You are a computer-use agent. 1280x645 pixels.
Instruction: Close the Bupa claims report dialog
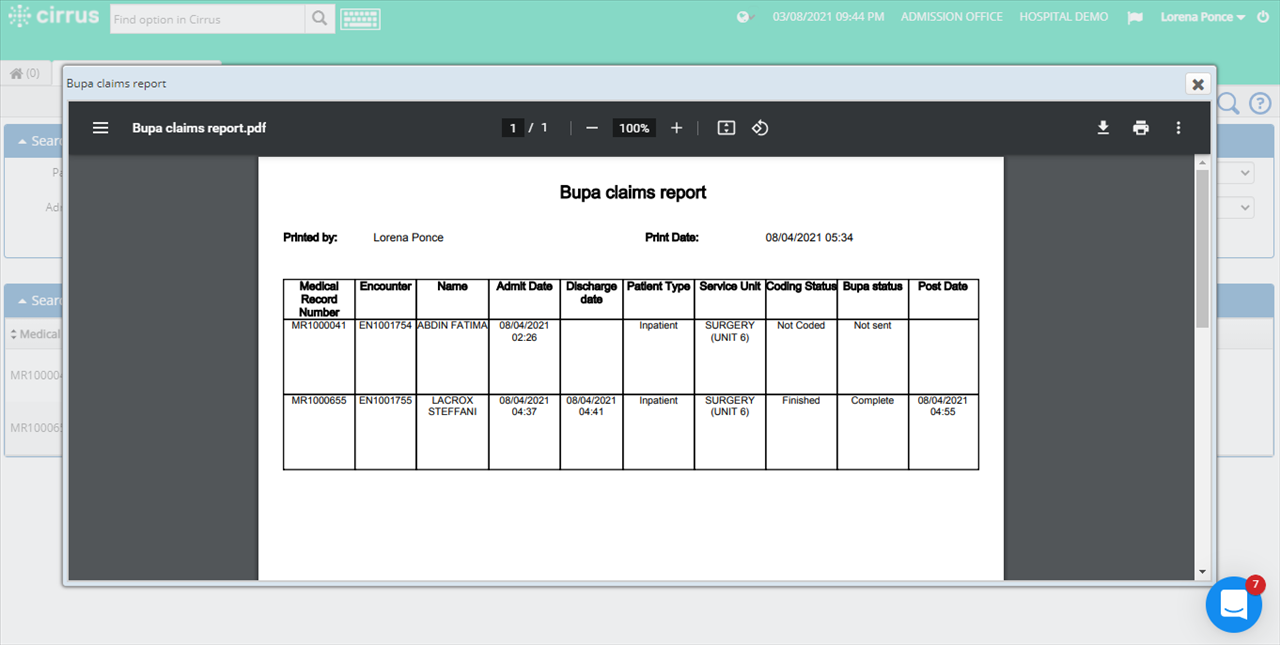coord(1197,84)
